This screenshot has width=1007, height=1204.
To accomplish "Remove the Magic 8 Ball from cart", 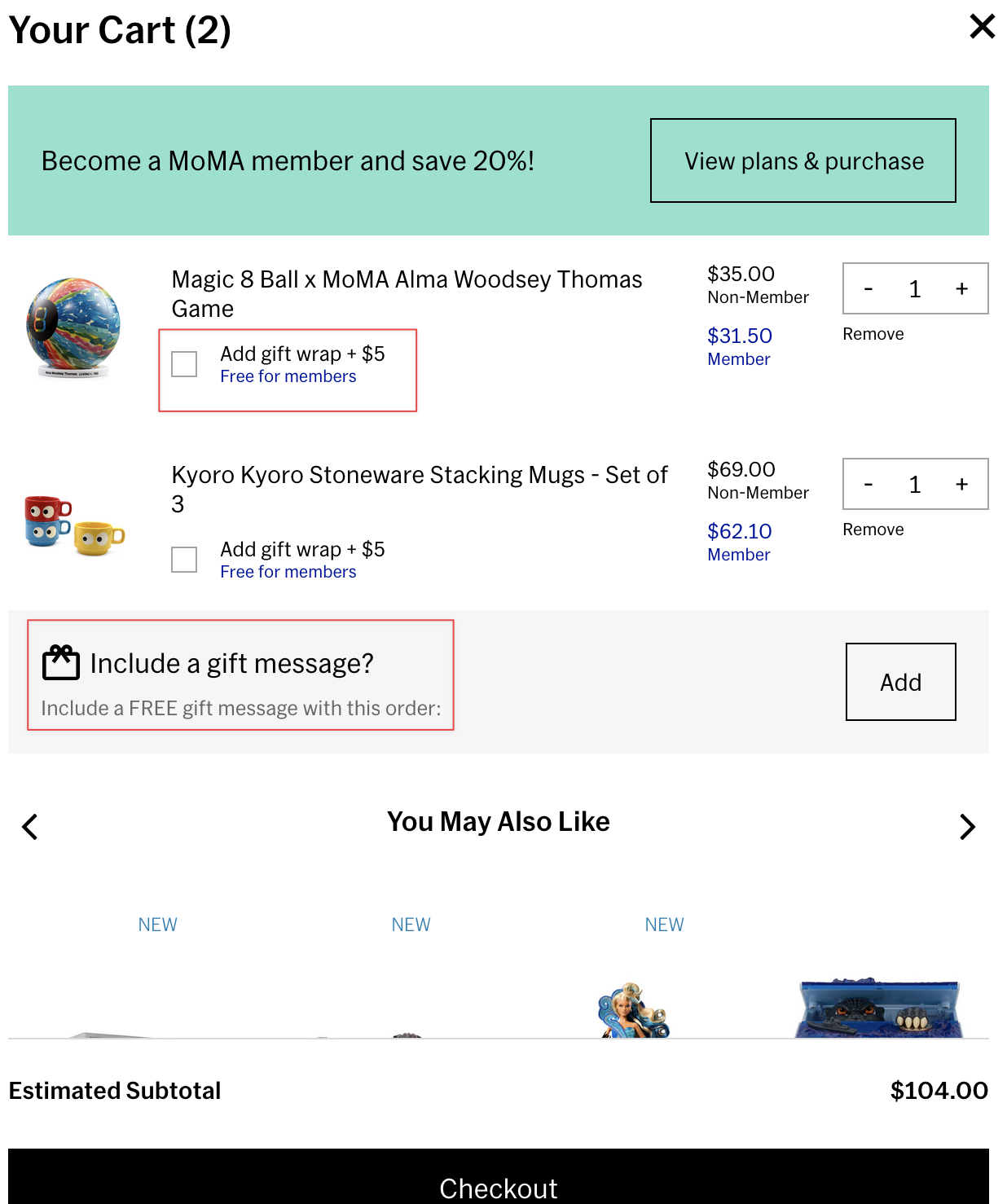I will [x=873, y=334].
